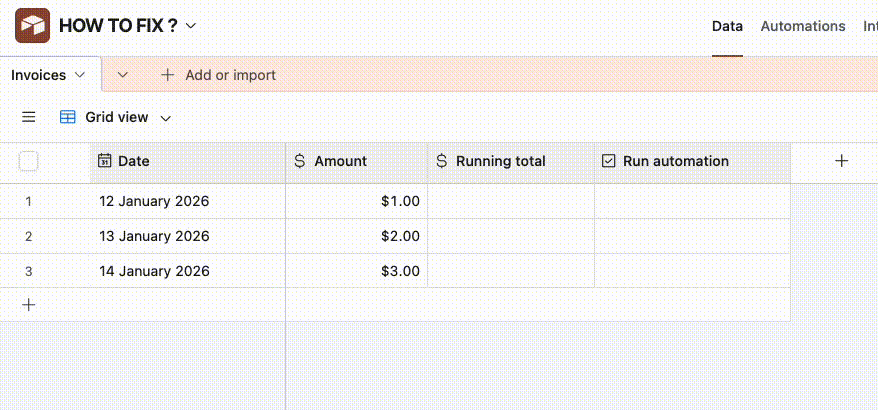Open the views sidebar hamburger icon
878x410 pixels.
pyautogui.click(x=29, y=117)
